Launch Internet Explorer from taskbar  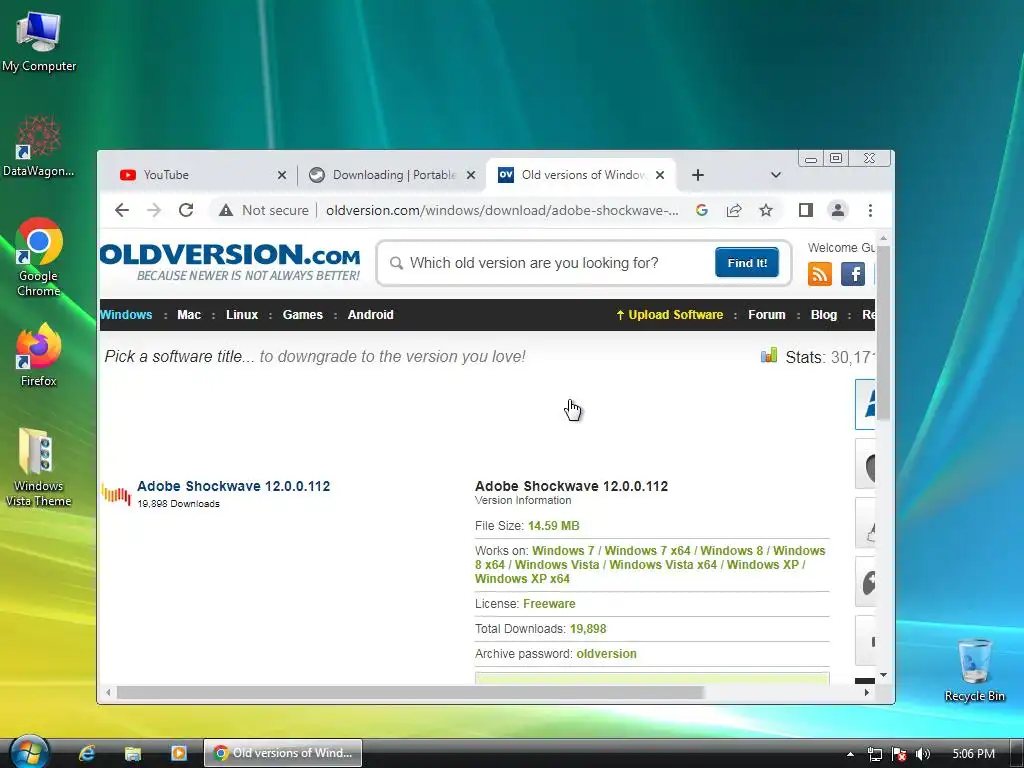[x=87, y=753]
